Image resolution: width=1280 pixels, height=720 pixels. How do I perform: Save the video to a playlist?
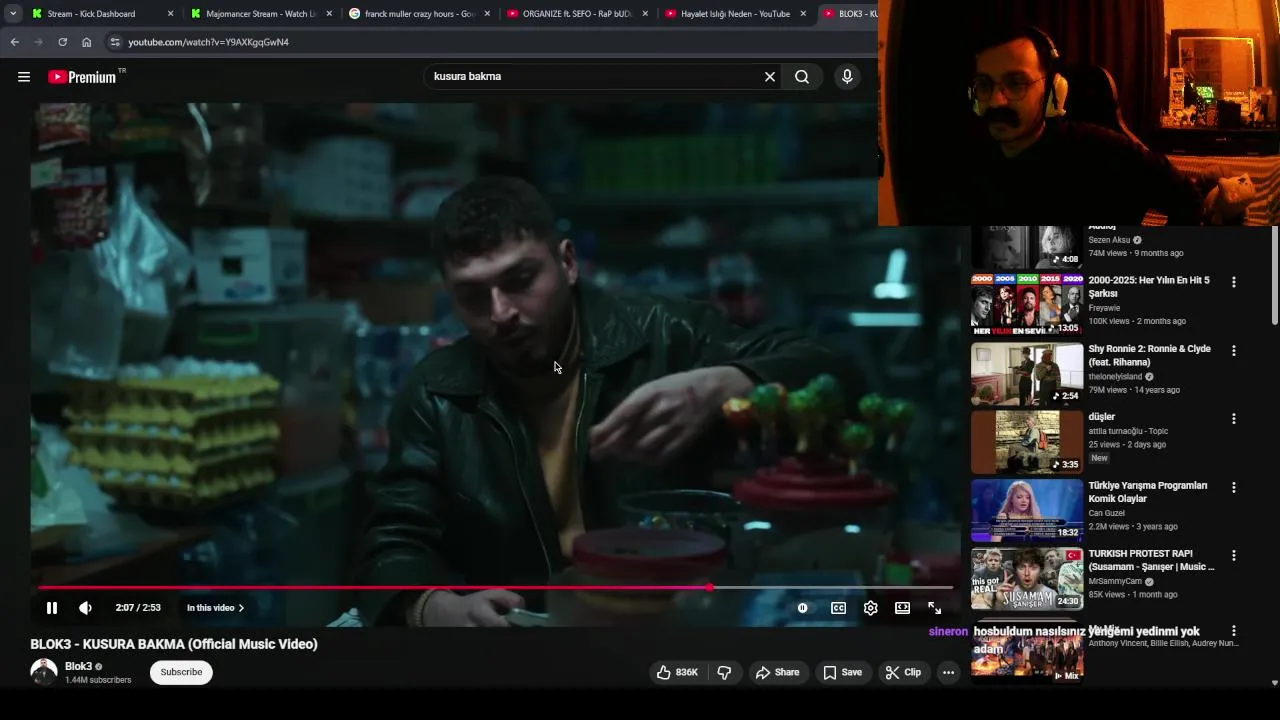[x=842, y=672]
